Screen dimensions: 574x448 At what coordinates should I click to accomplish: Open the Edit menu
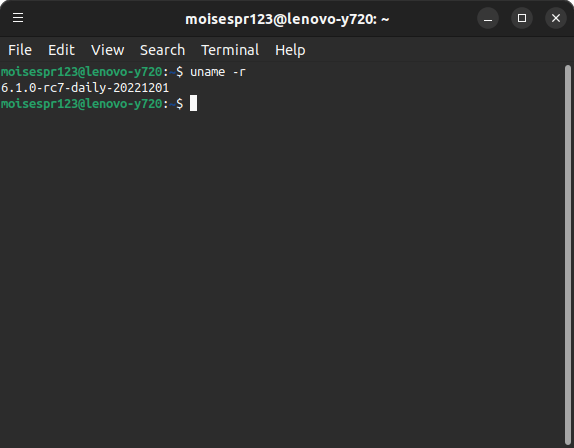click(x=61, y=50)
